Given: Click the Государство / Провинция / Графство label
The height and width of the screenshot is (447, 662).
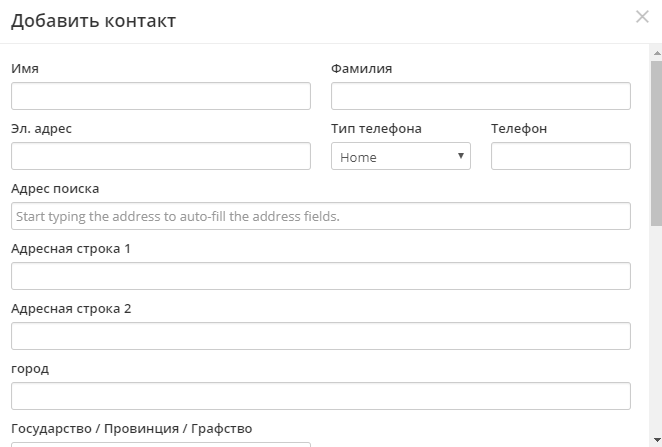Looking at the screenshot, I should pyautogui.click(x=131, y=429).
